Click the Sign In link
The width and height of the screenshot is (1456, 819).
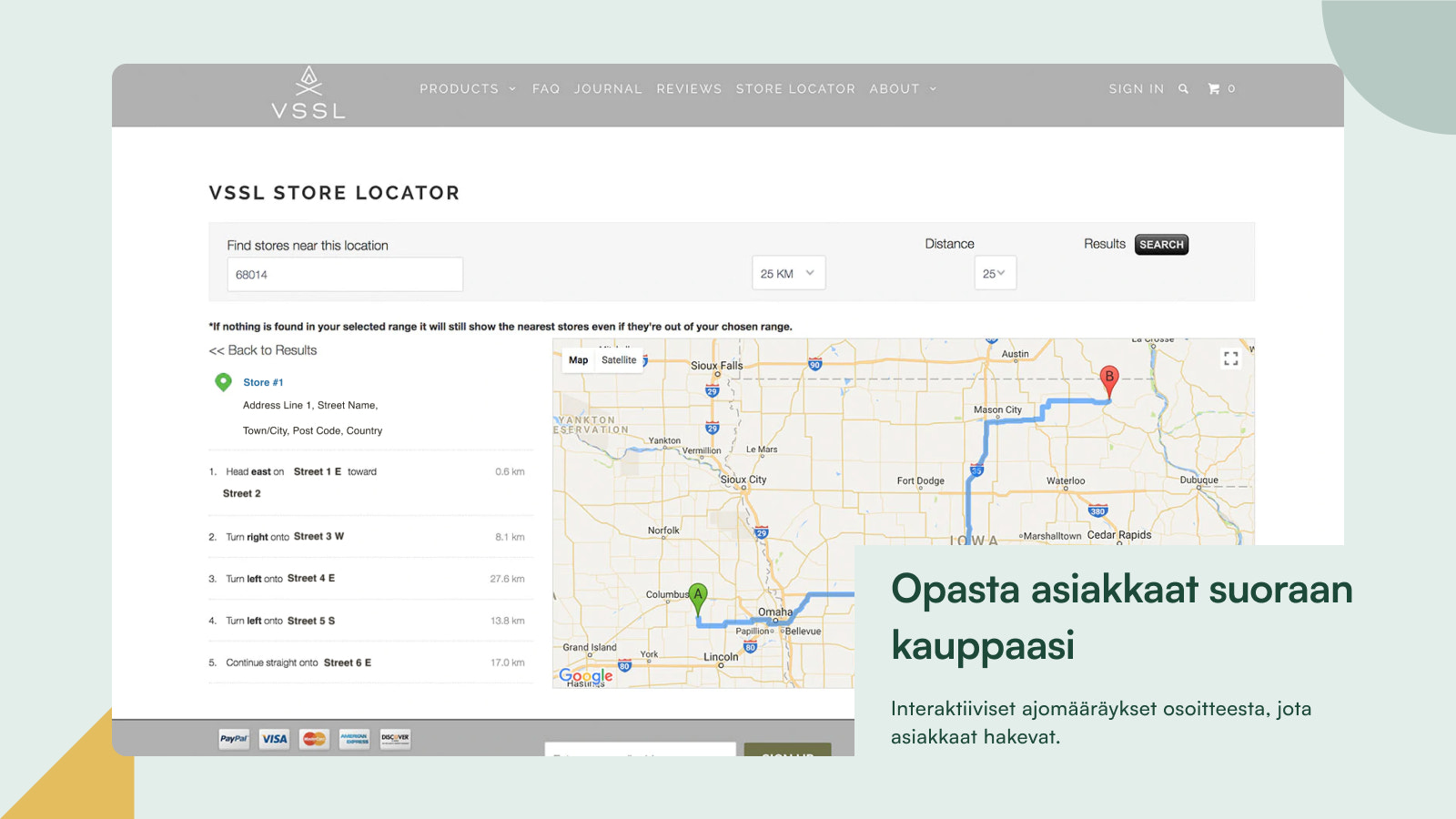[x=1136, y=89]
